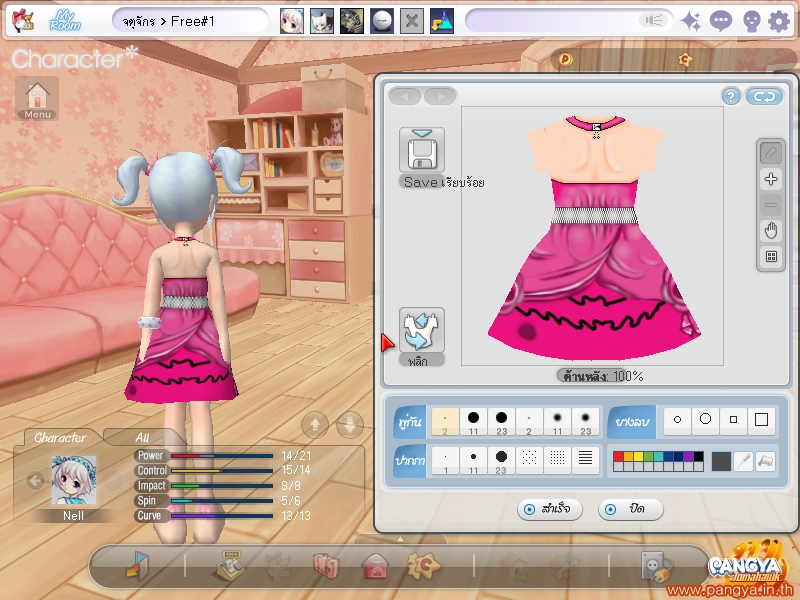Pick the red color swatch
The width and height of the screenshot is (800, 600).
coord(618,456)
